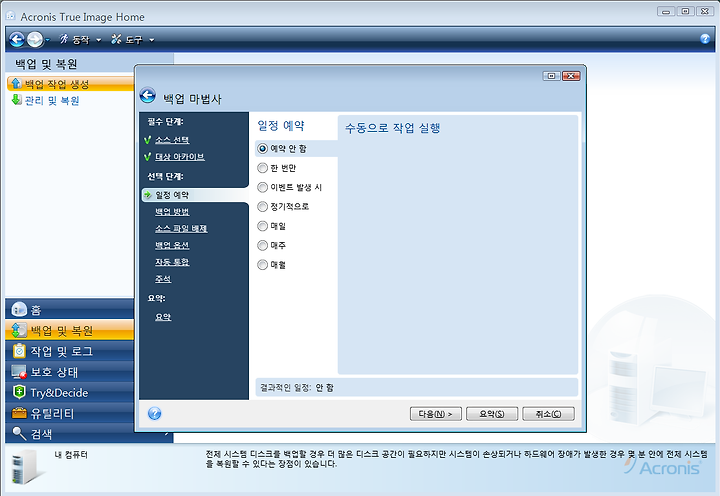Open the 소스 선택 step link
Screen dimensions: 720x496
click(x=172, y=140)
